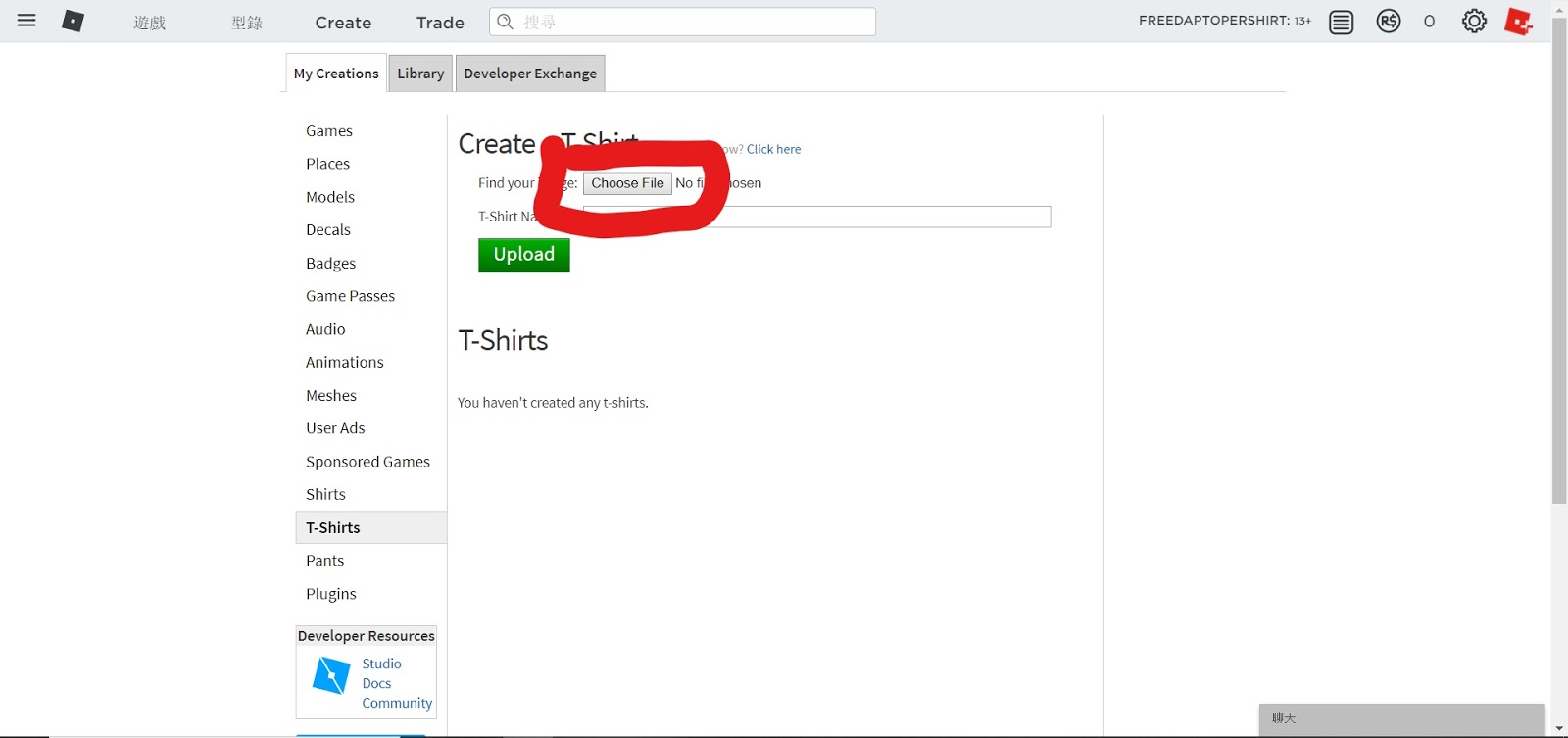The height and width of the screenshot is (738, 1568).
Task: Click the scrollbar down arrow
Action: [1559, 729]
